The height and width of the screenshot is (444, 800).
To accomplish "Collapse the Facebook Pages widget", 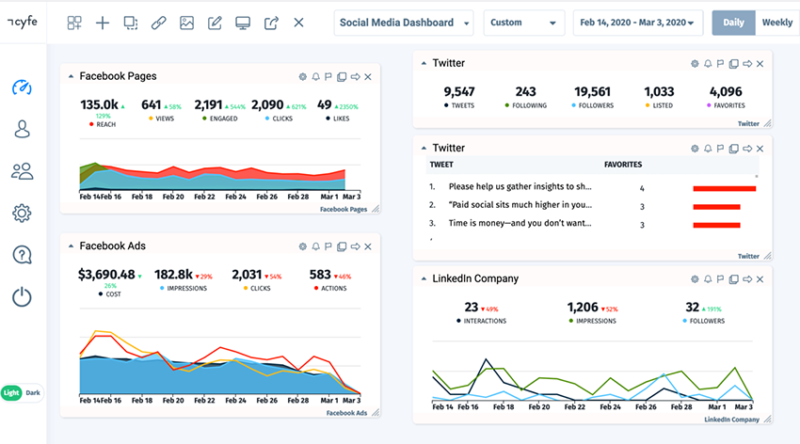I will [x=70, y=77].
